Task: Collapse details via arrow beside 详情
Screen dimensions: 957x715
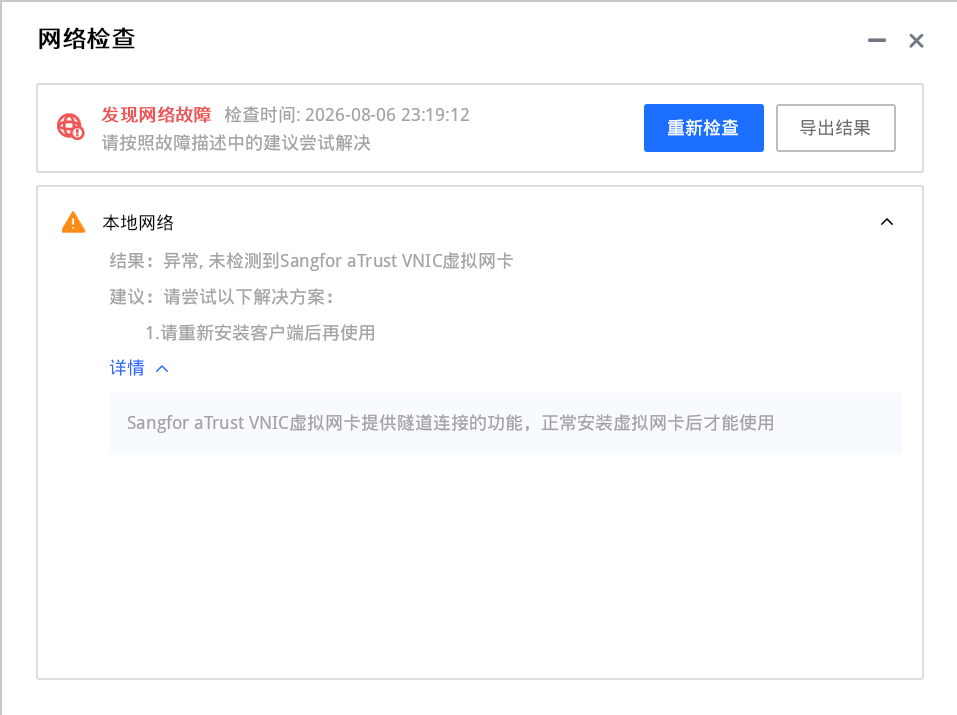Action: pos(162,369)
